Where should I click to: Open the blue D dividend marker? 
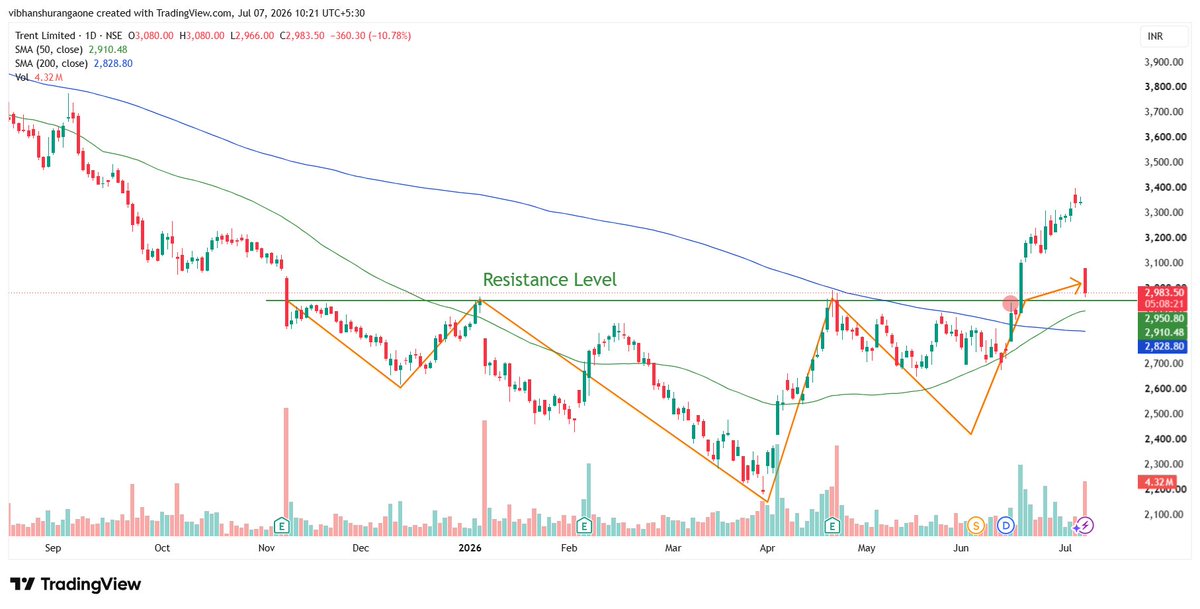pos(1005,524)
